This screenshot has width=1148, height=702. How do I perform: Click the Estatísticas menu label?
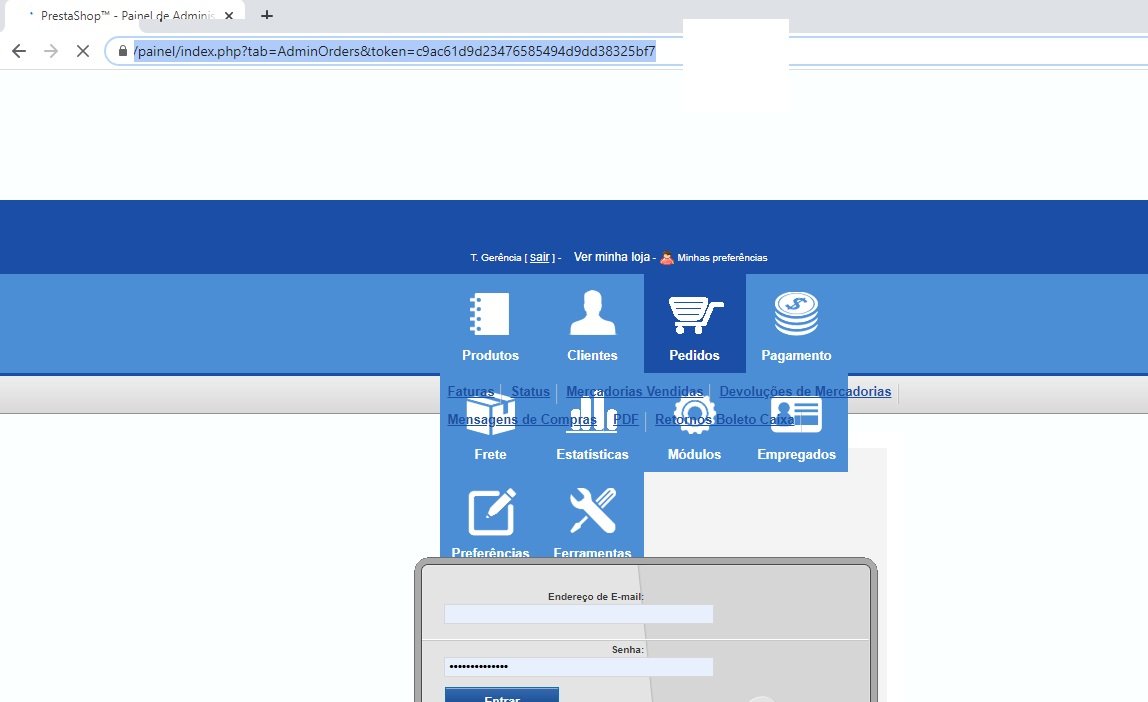(592, 455)
